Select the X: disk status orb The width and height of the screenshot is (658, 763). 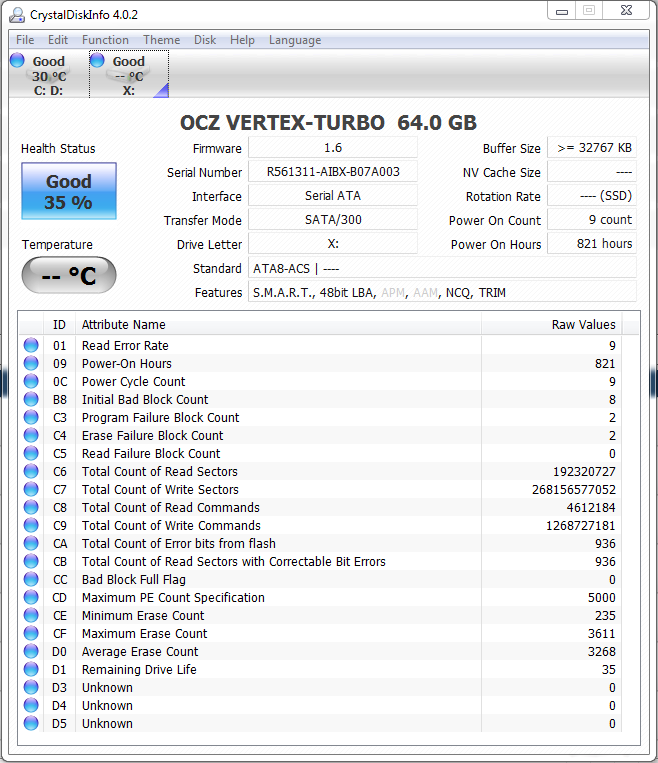click(97, 60)
